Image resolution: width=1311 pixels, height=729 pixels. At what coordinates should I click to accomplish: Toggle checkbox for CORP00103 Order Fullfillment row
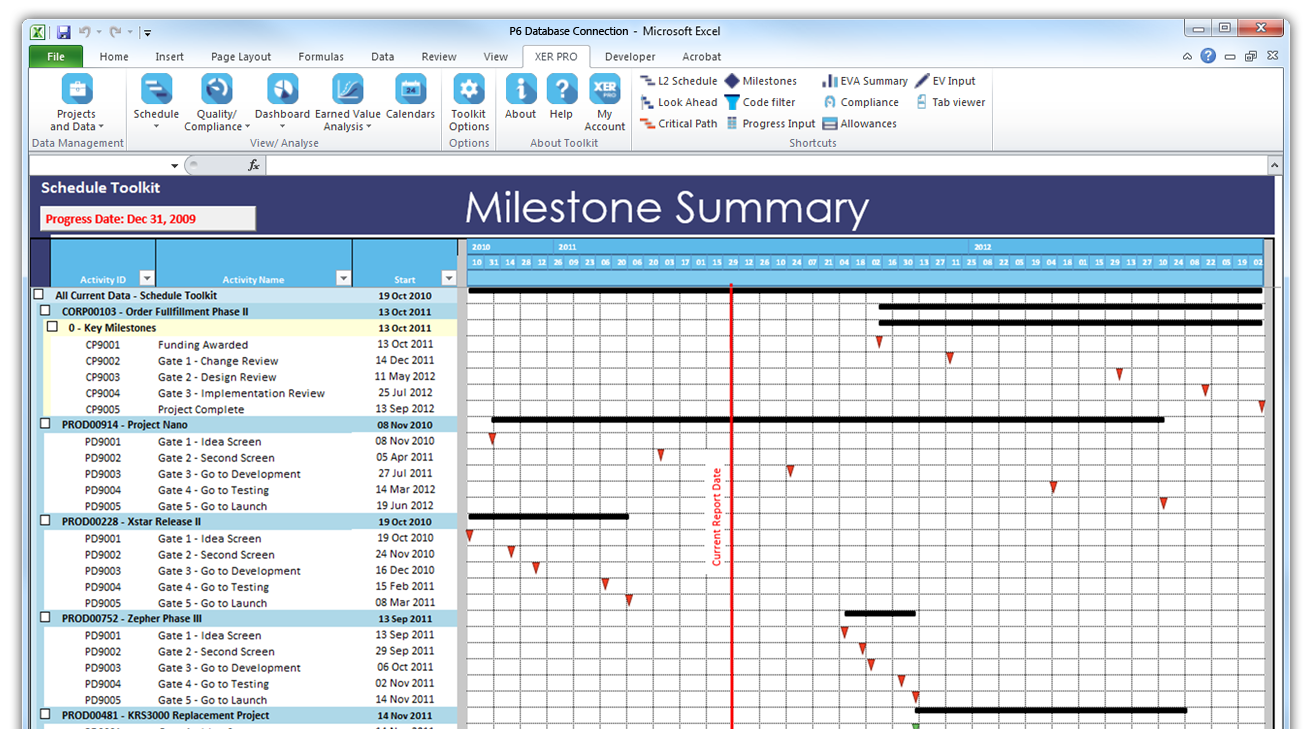[45, 311]
